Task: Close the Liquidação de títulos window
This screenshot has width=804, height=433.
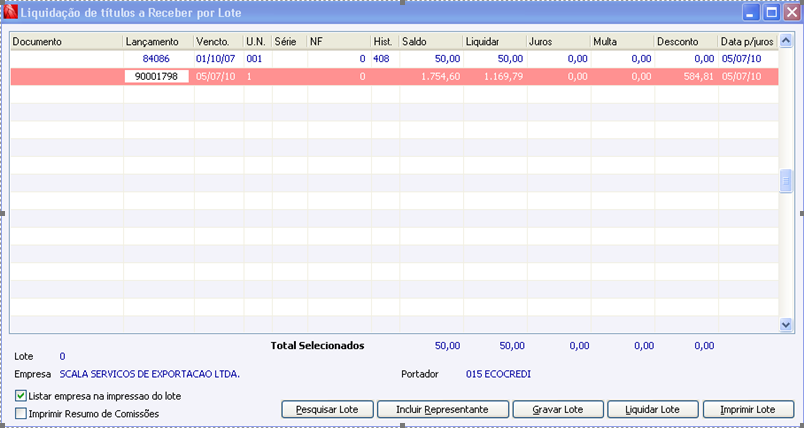Action: (792, 12)
